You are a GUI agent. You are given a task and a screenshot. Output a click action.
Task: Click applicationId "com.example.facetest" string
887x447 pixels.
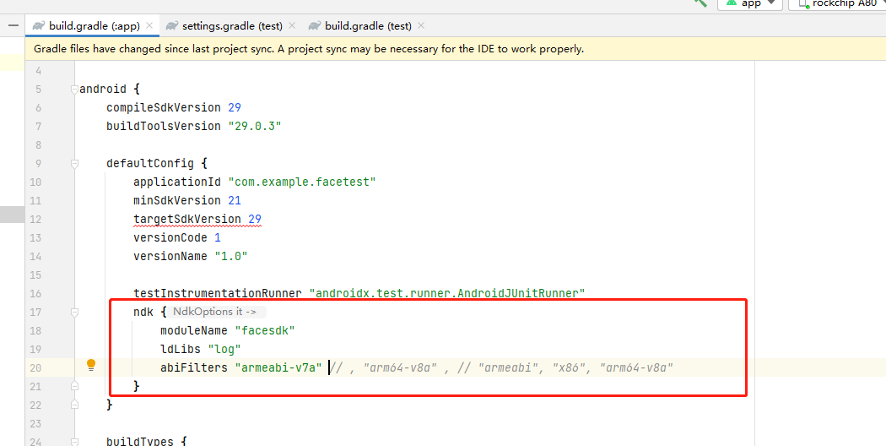(x=302, y=182)
